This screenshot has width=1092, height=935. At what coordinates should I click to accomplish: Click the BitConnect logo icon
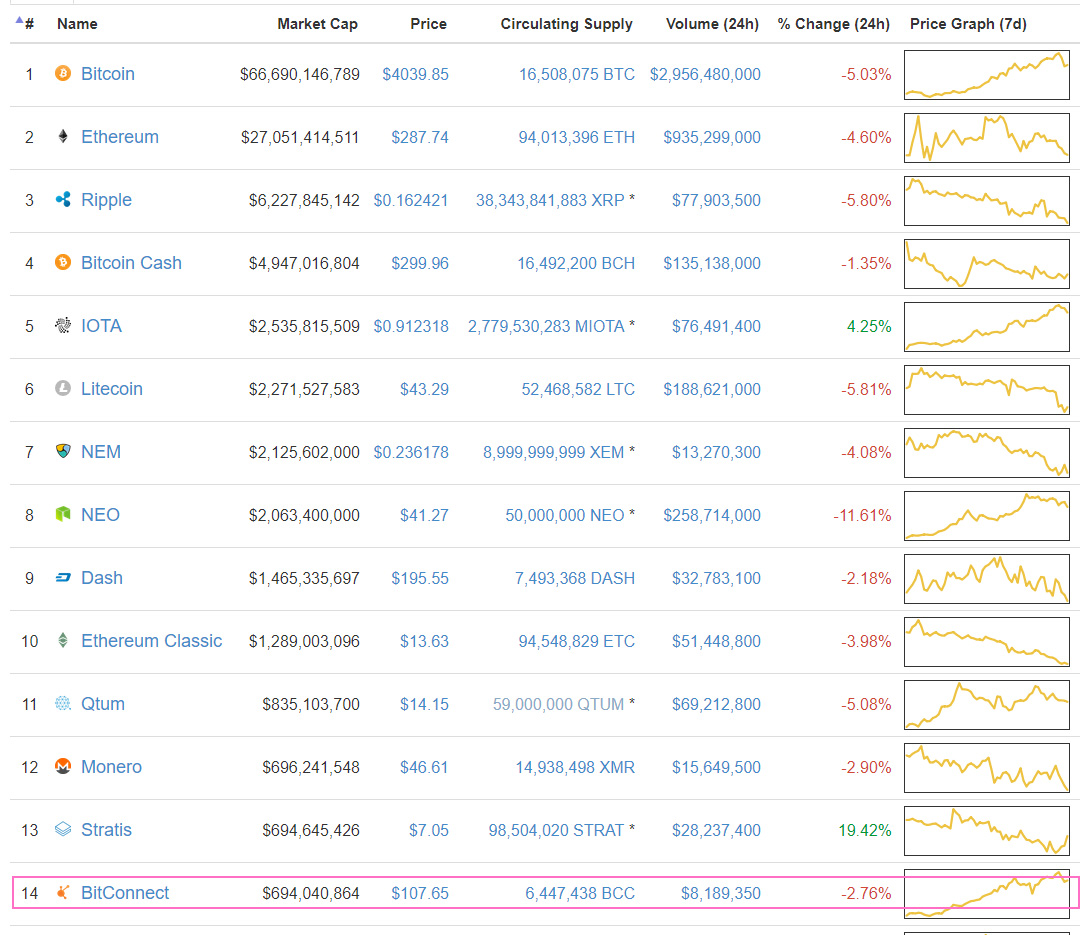coord(63,893)
